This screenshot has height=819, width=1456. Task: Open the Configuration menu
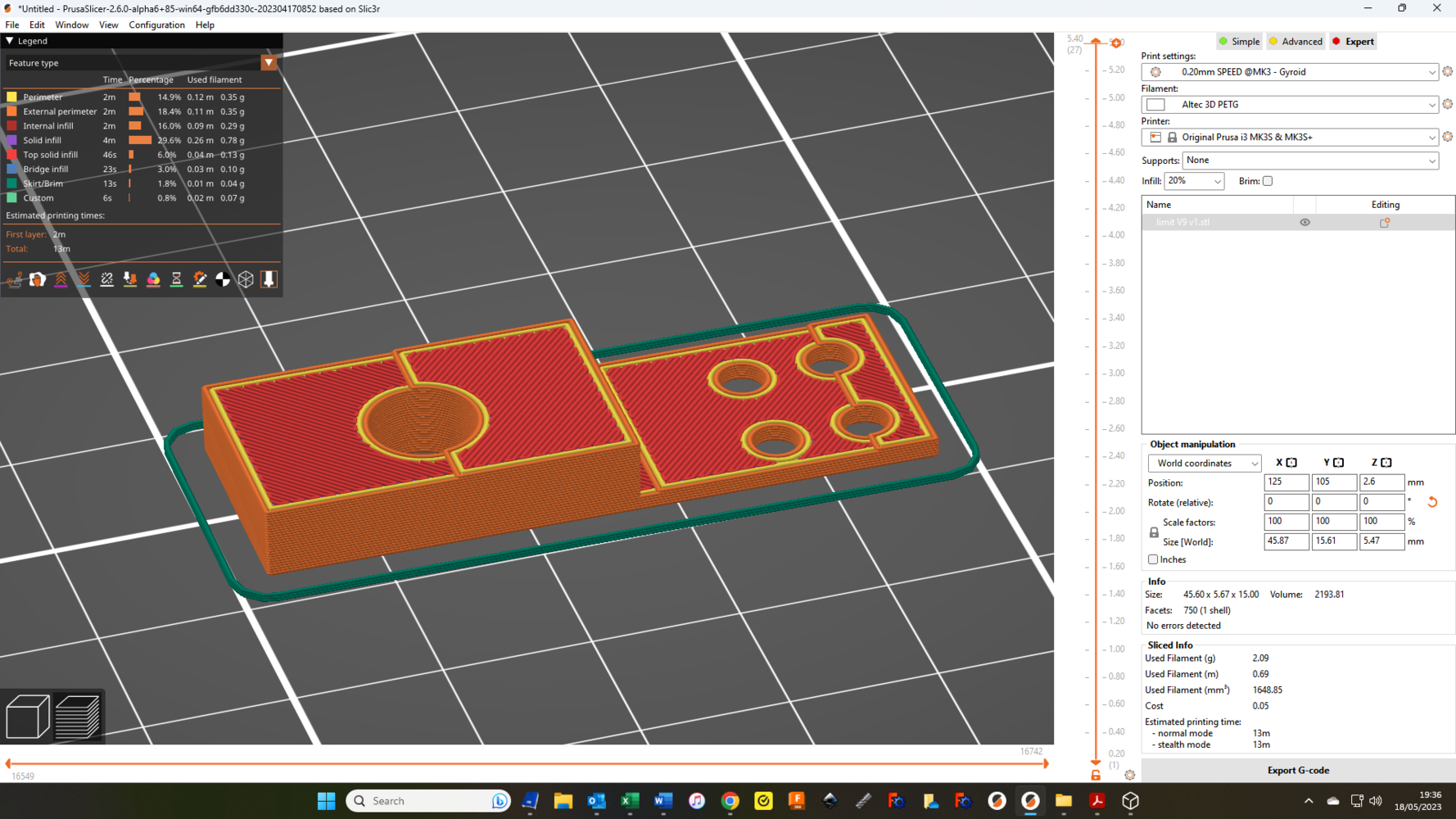click(x=156, y=25)
